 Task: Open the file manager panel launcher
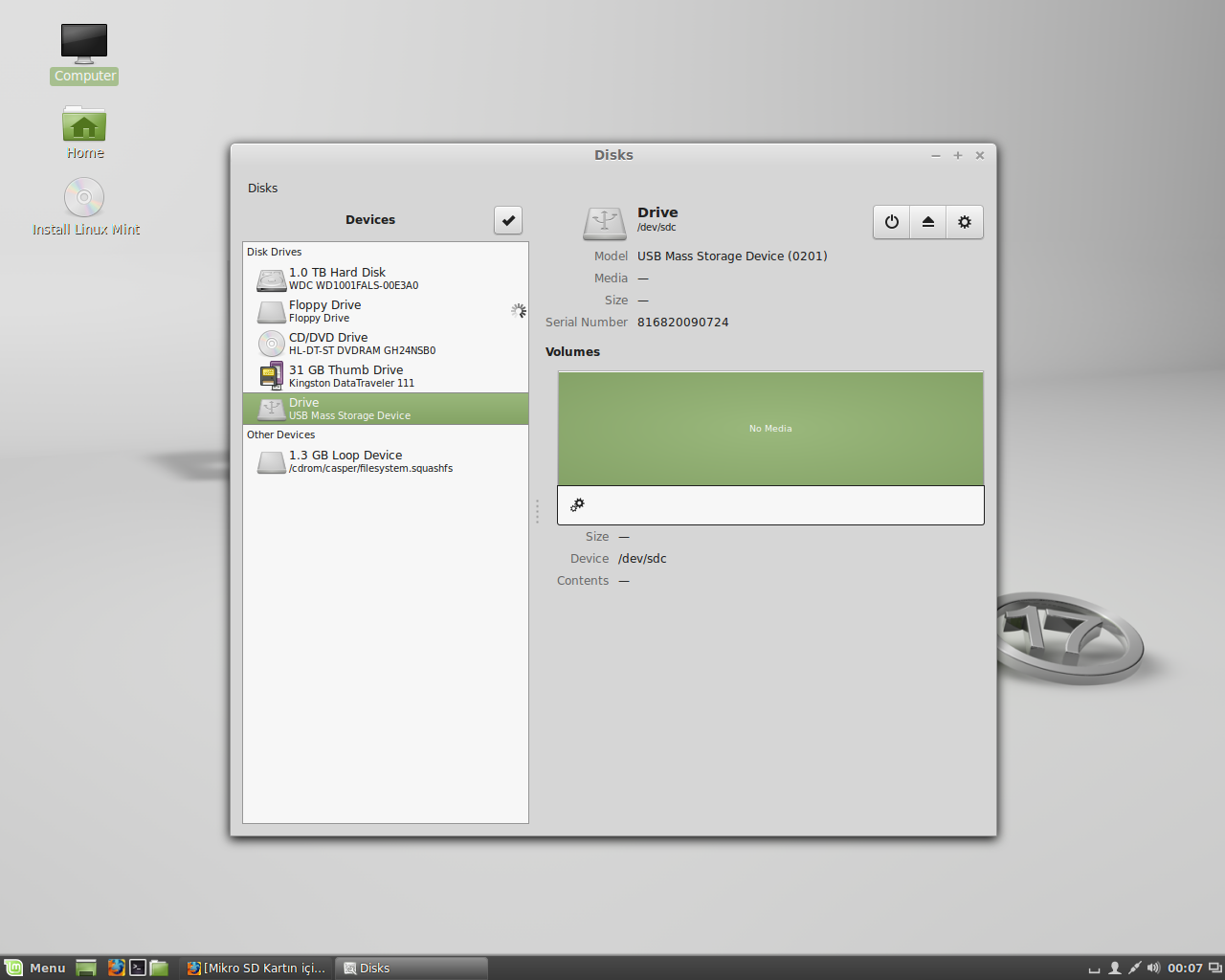pyautogui.click(x=160, y=968)
